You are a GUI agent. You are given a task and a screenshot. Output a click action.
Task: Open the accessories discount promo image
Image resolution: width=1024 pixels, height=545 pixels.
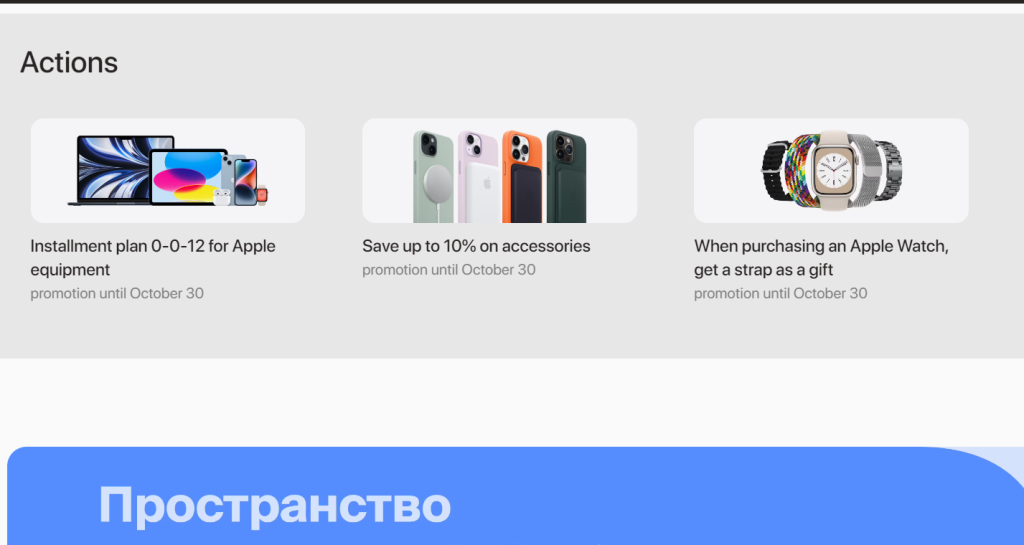coord(500,170)
